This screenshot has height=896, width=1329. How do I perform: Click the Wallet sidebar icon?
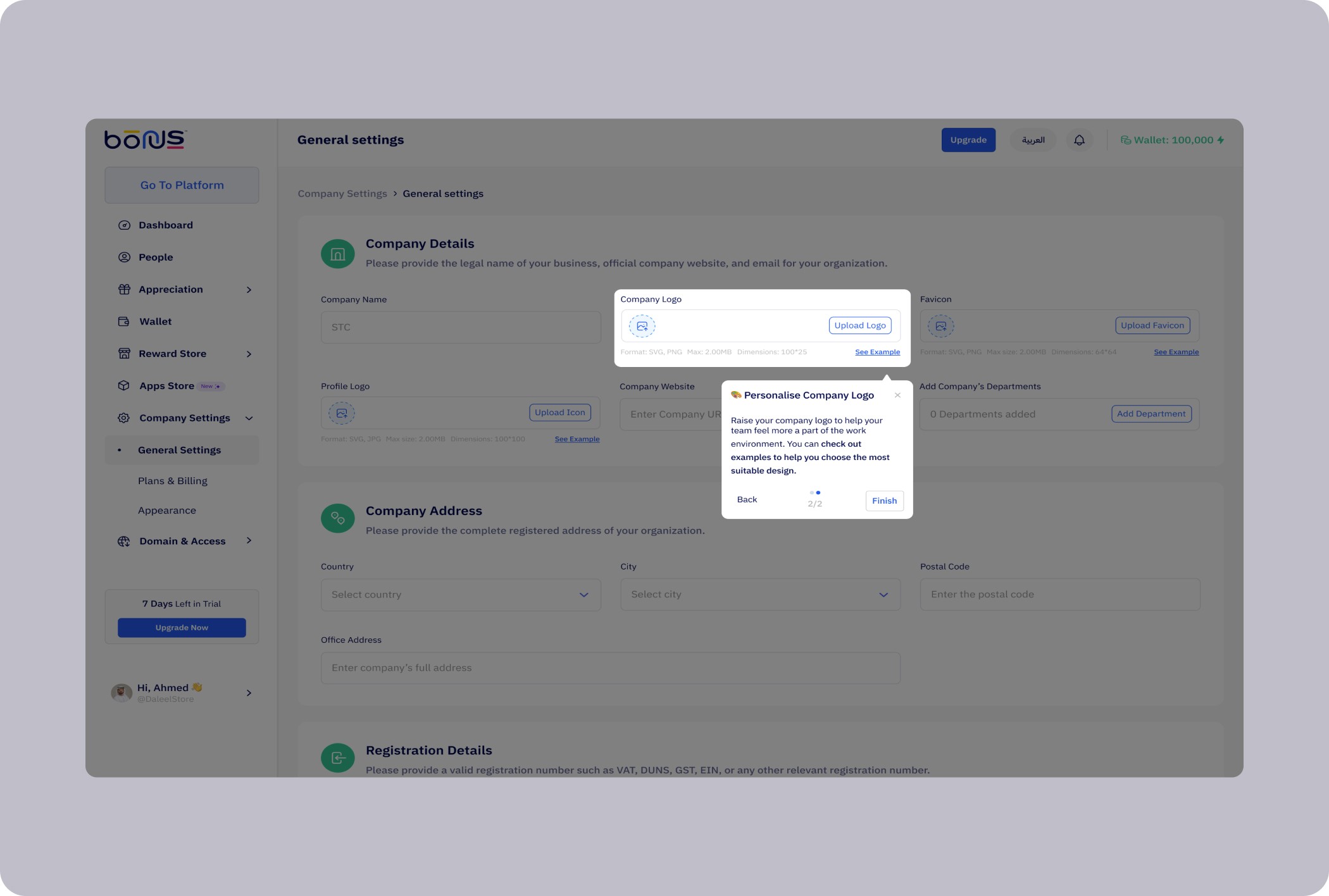coord(124,321)
